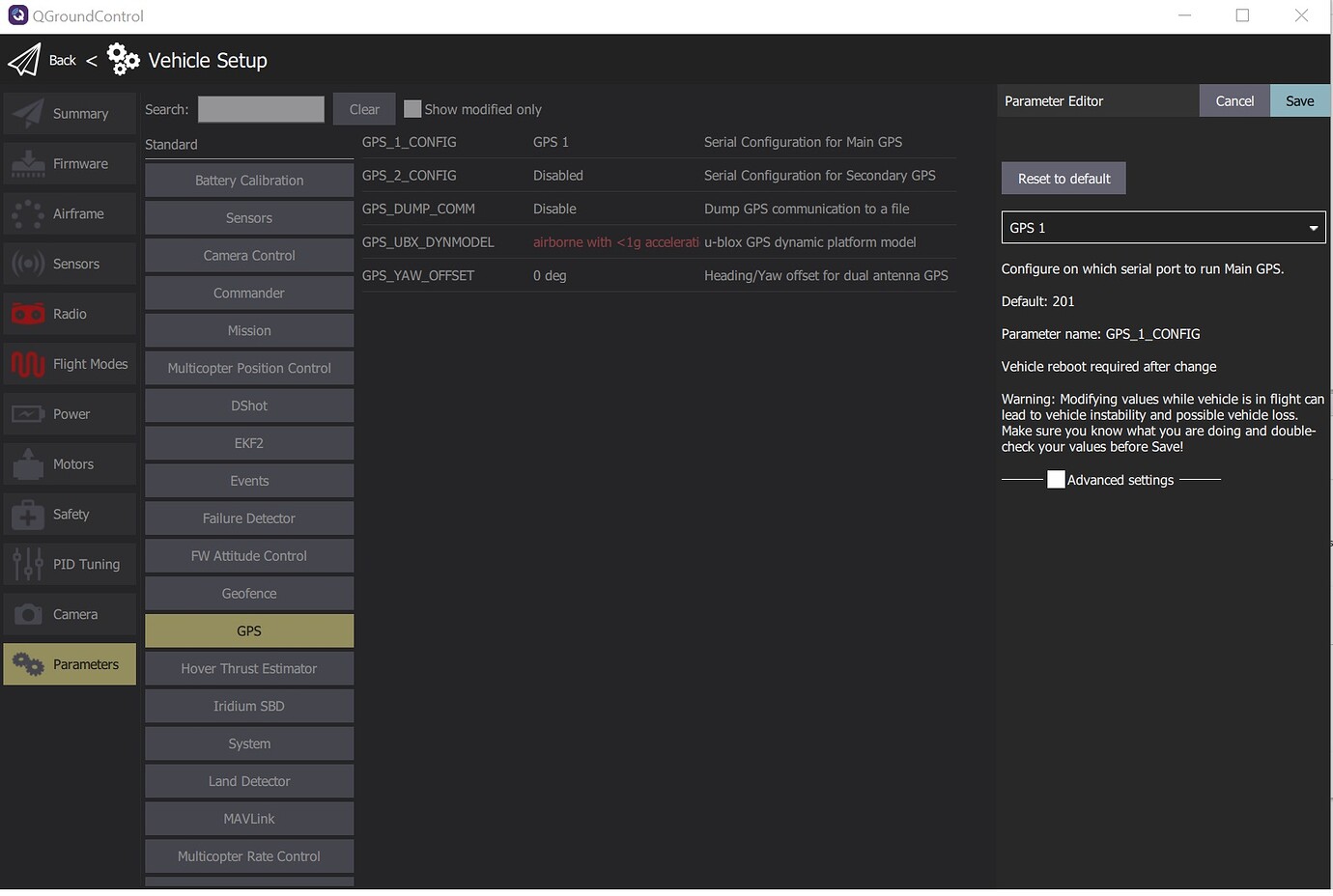Switch to the Parameters tab
This screenshot has height=896, width=1333.
pyautogui.click(x=69, y=663)
